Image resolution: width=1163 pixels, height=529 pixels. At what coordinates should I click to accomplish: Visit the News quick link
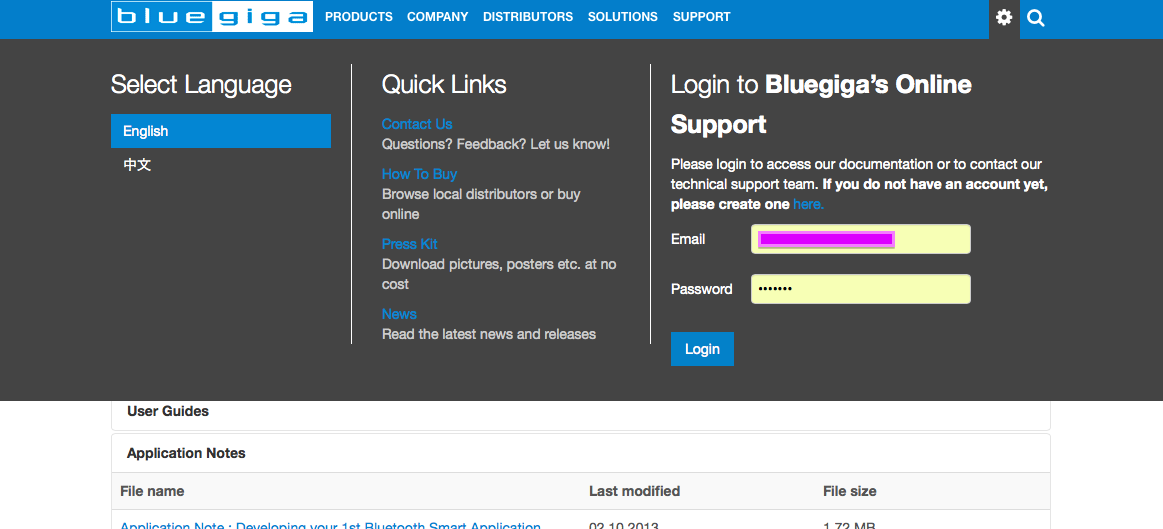coord(399,314)
